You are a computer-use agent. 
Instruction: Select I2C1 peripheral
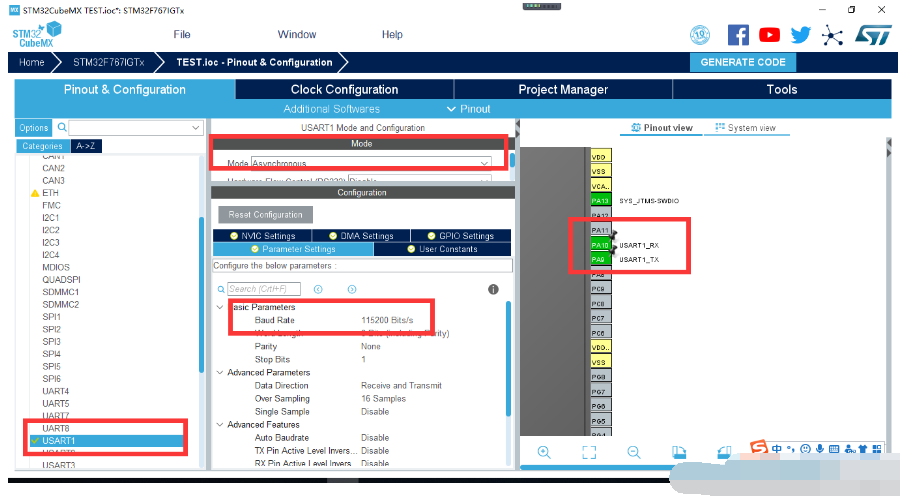pos(50,218)
